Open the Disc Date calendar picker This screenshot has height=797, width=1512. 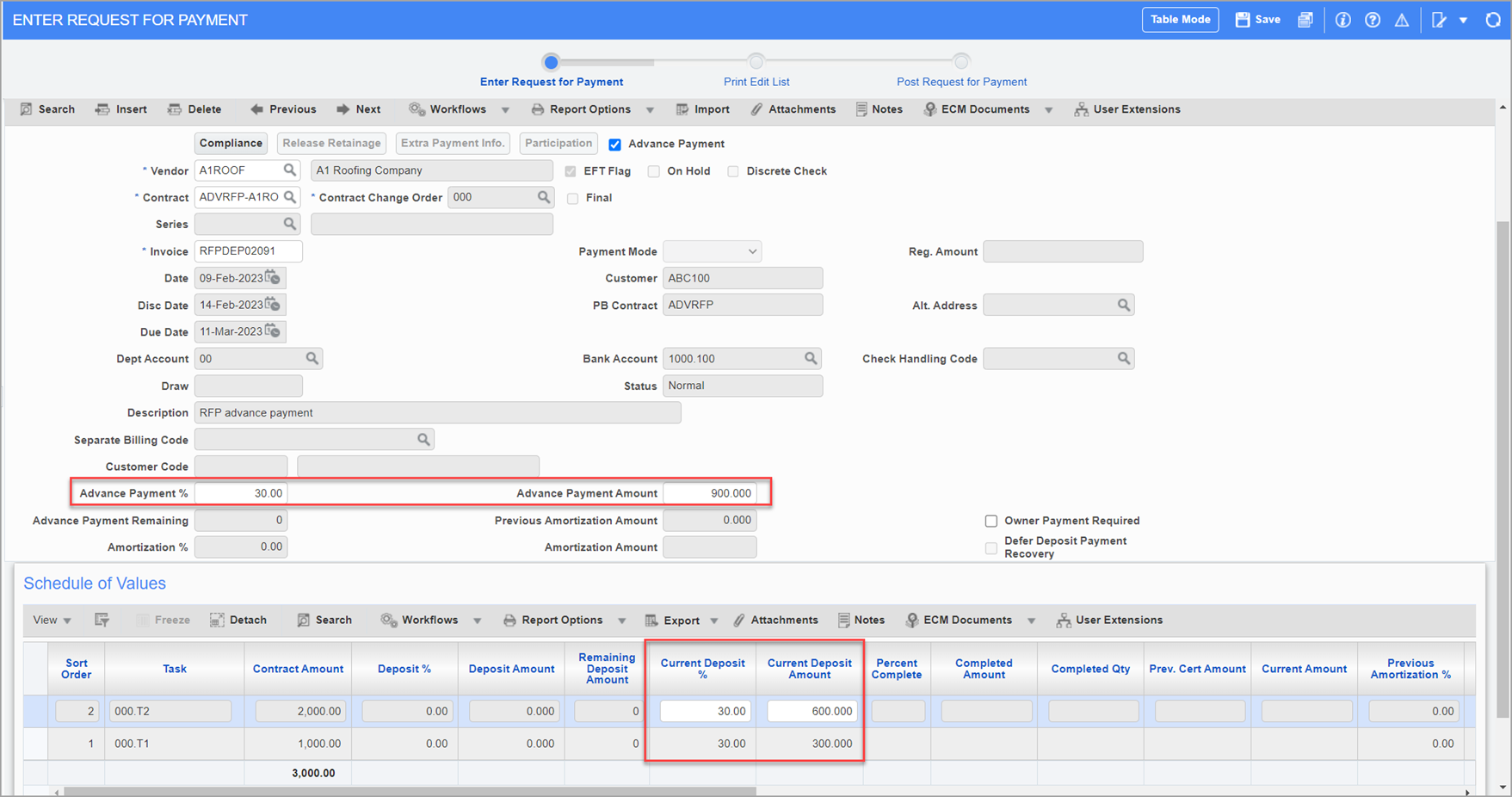coord(273,305)
